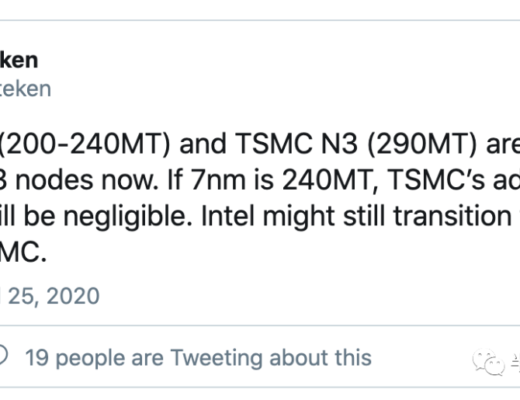Click the year '2020' in the timestamp
Image resolution: width=520 pixels, height=400 pixels.
click(73, 296)
